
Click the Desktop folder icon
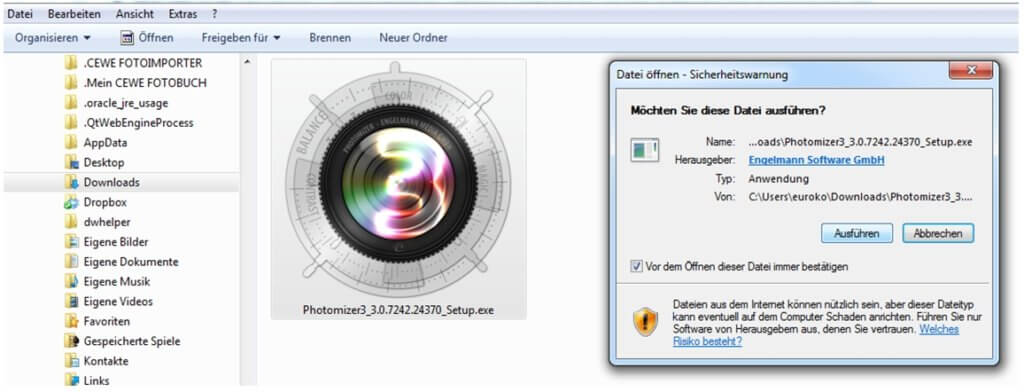(71, 163)
